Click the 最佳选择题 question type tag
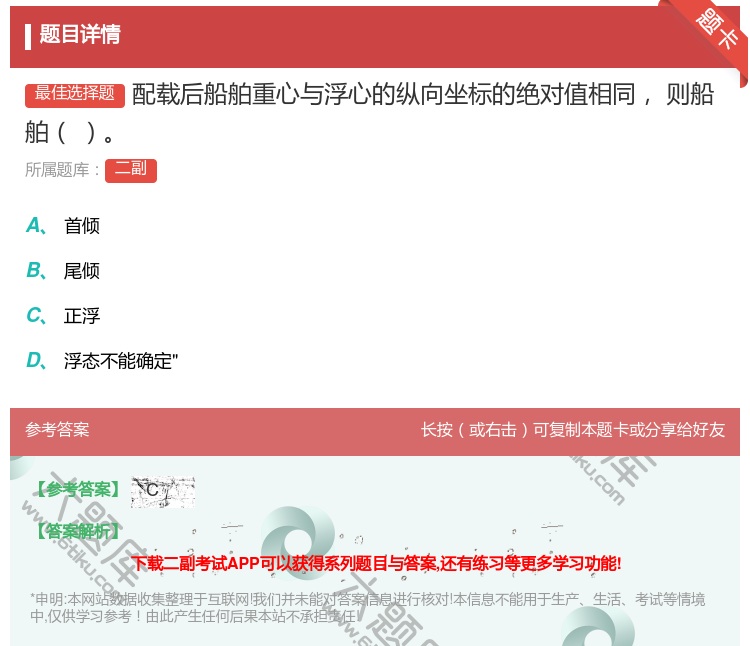 tap(75, 94)
